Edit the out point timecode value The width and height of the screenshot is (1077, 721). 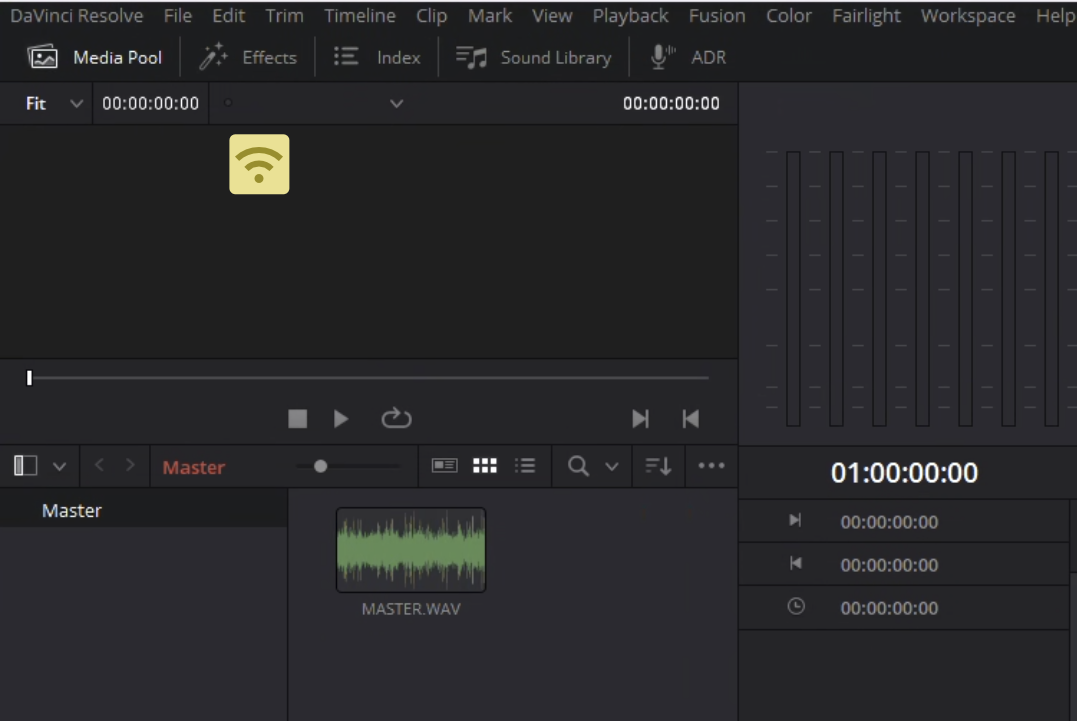(x=889, y=565)
